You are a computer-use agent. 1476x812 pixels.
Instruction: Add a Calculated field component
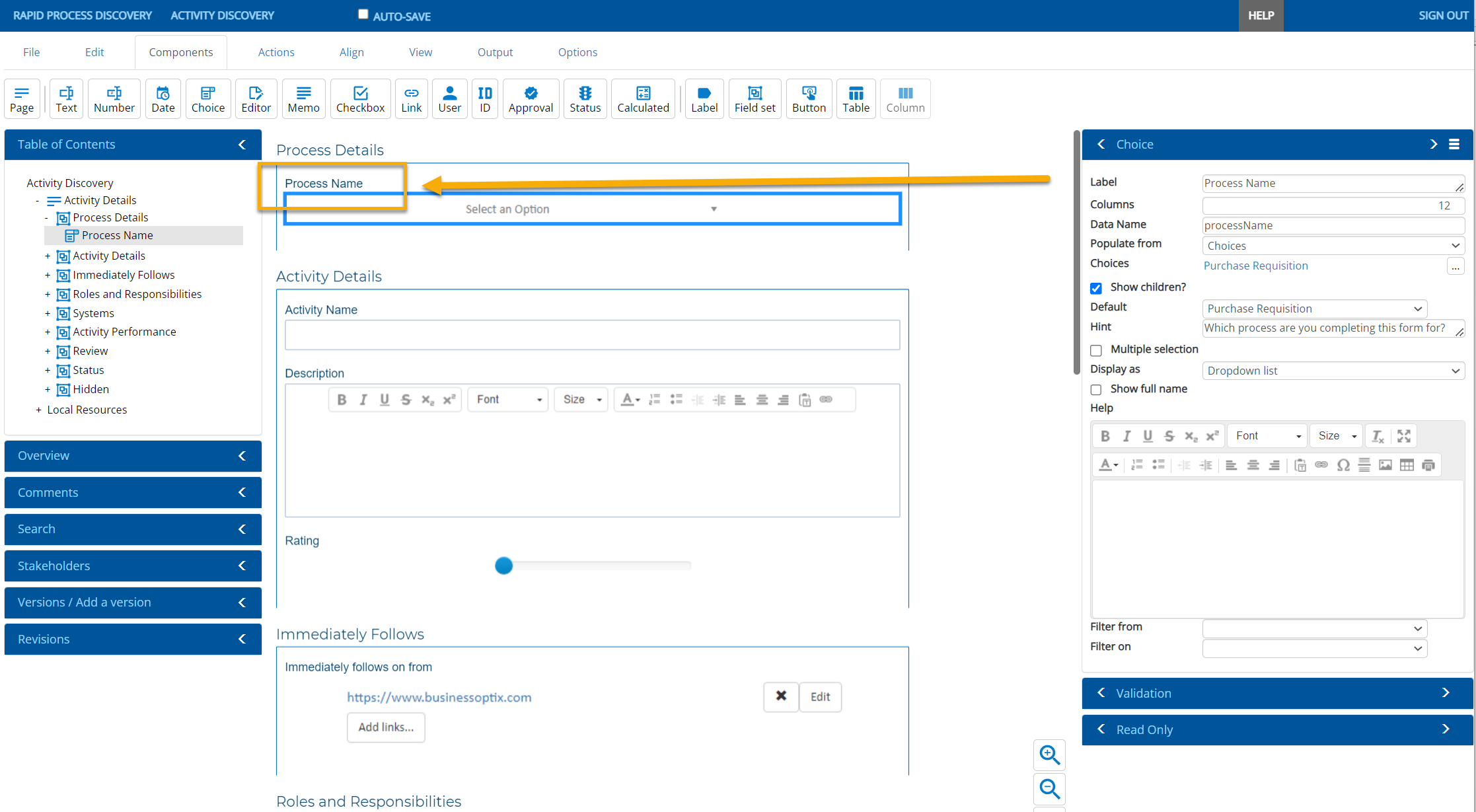[x=643, y=99]
